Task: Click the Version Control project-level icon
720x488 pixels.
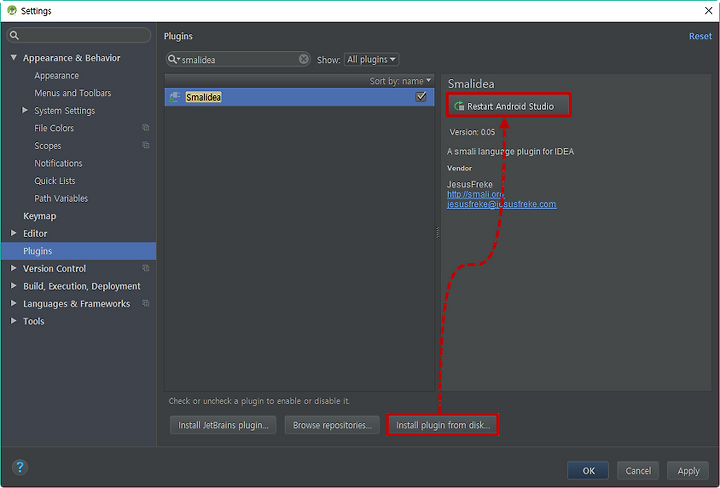Action: tap(146, 268)
